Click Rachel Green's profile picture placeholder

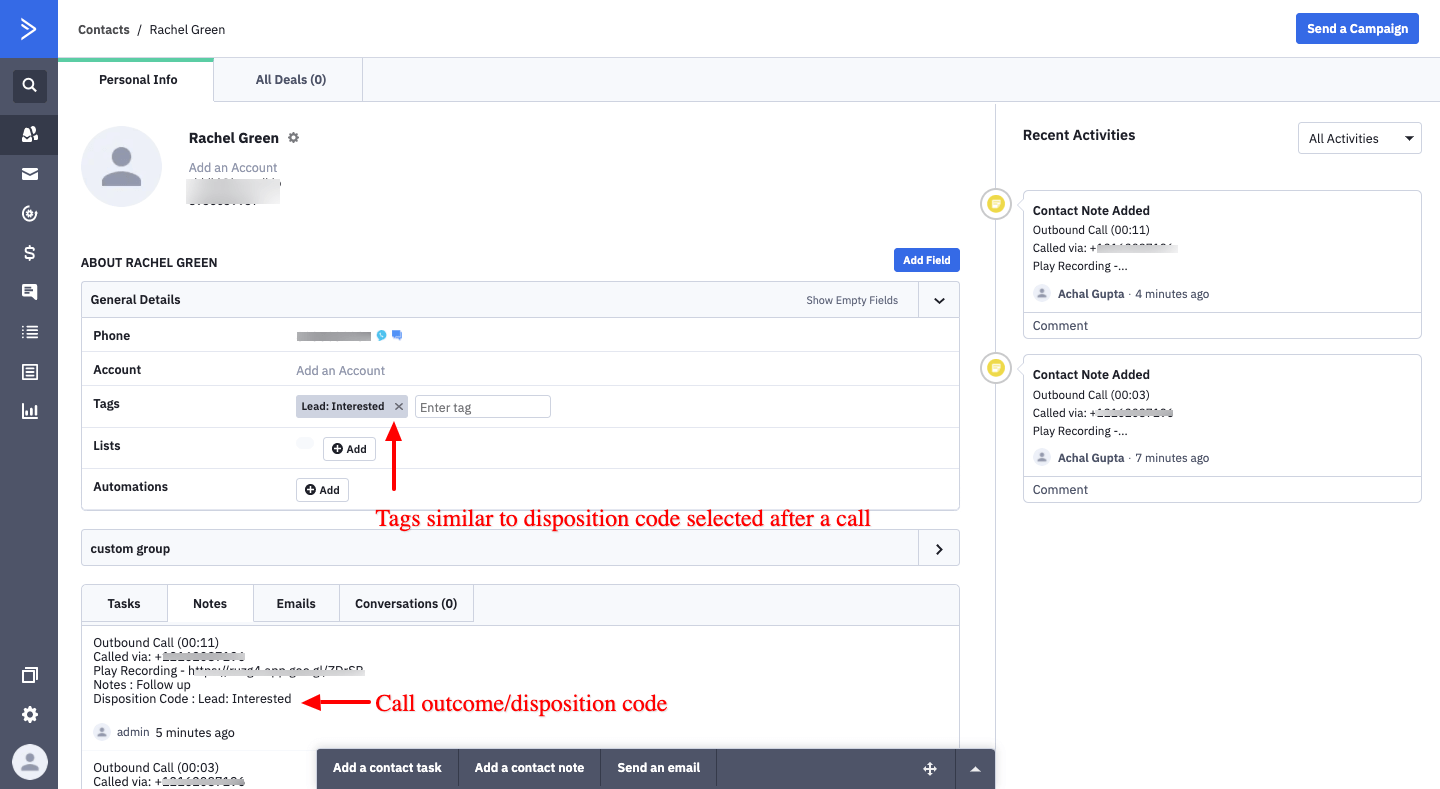(121, 166)
